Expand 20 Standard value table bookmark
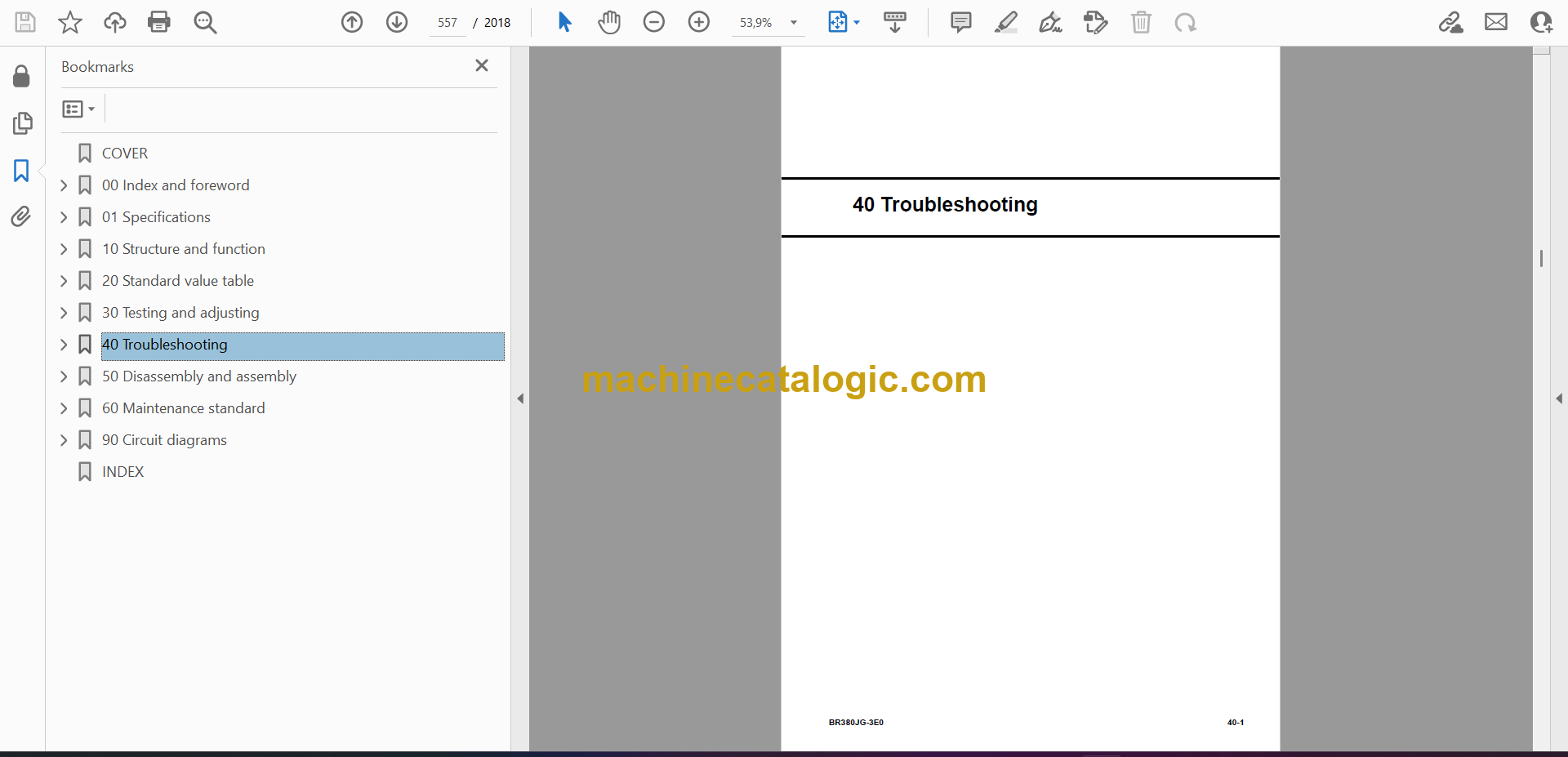The image size is (1568, 757). click(64, 281)
